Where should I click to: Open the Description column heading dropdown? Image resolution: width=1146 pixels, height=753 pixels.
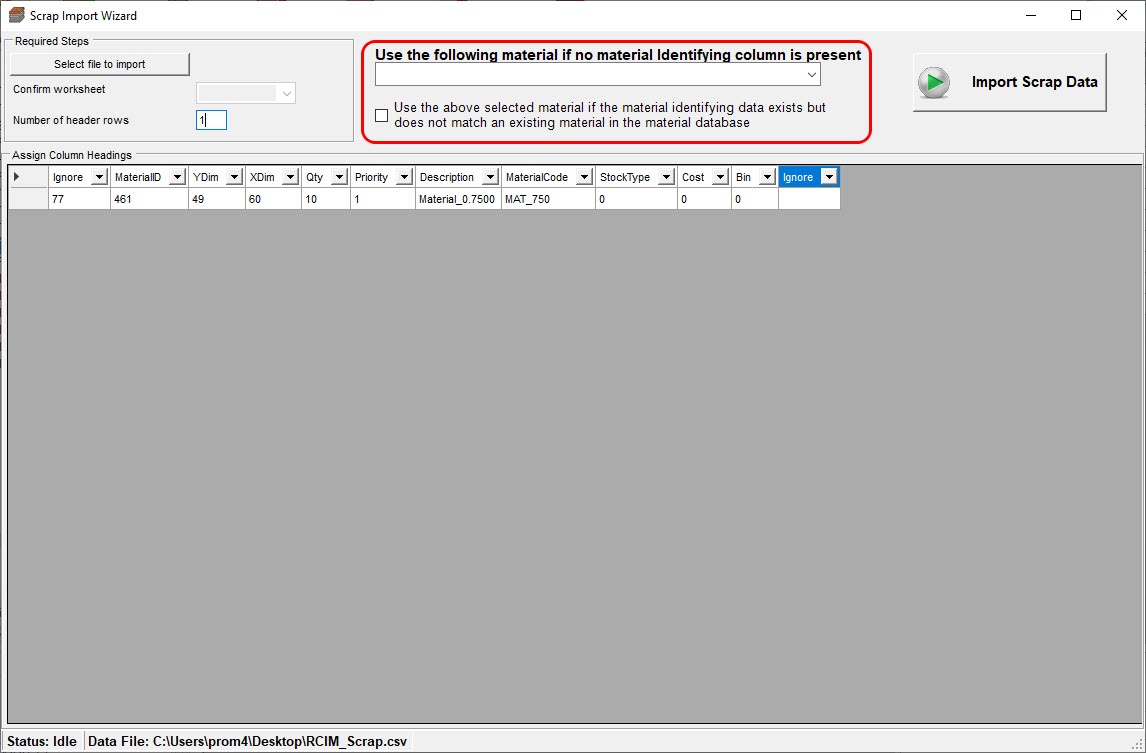[x=489, y=177]
